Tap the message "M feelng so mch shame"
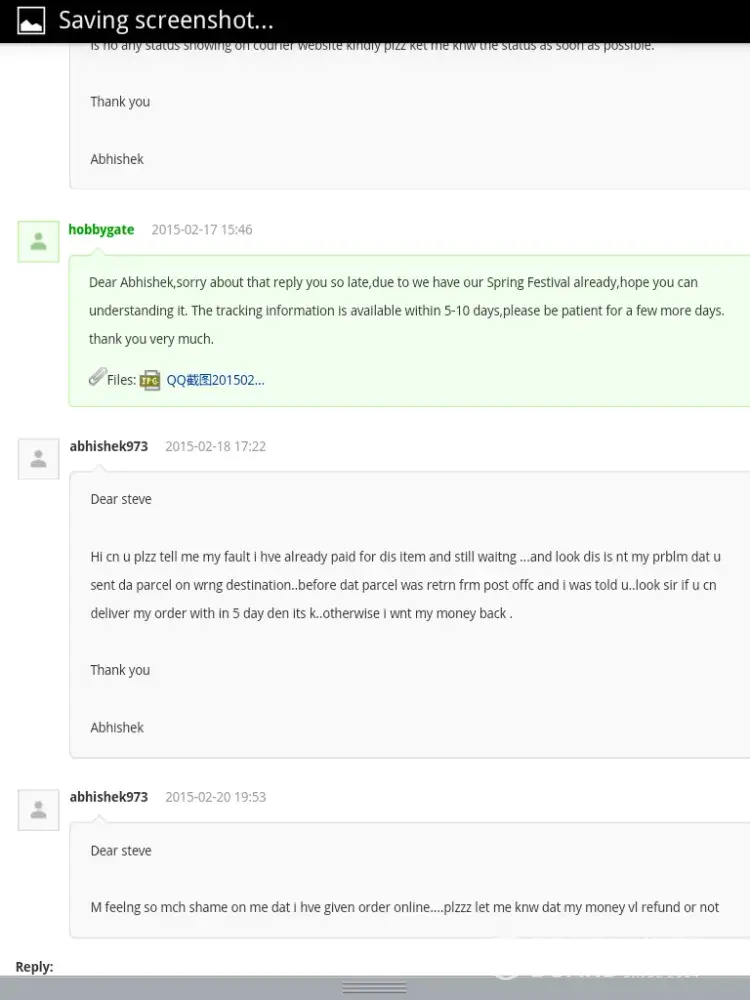 [404, 907]
